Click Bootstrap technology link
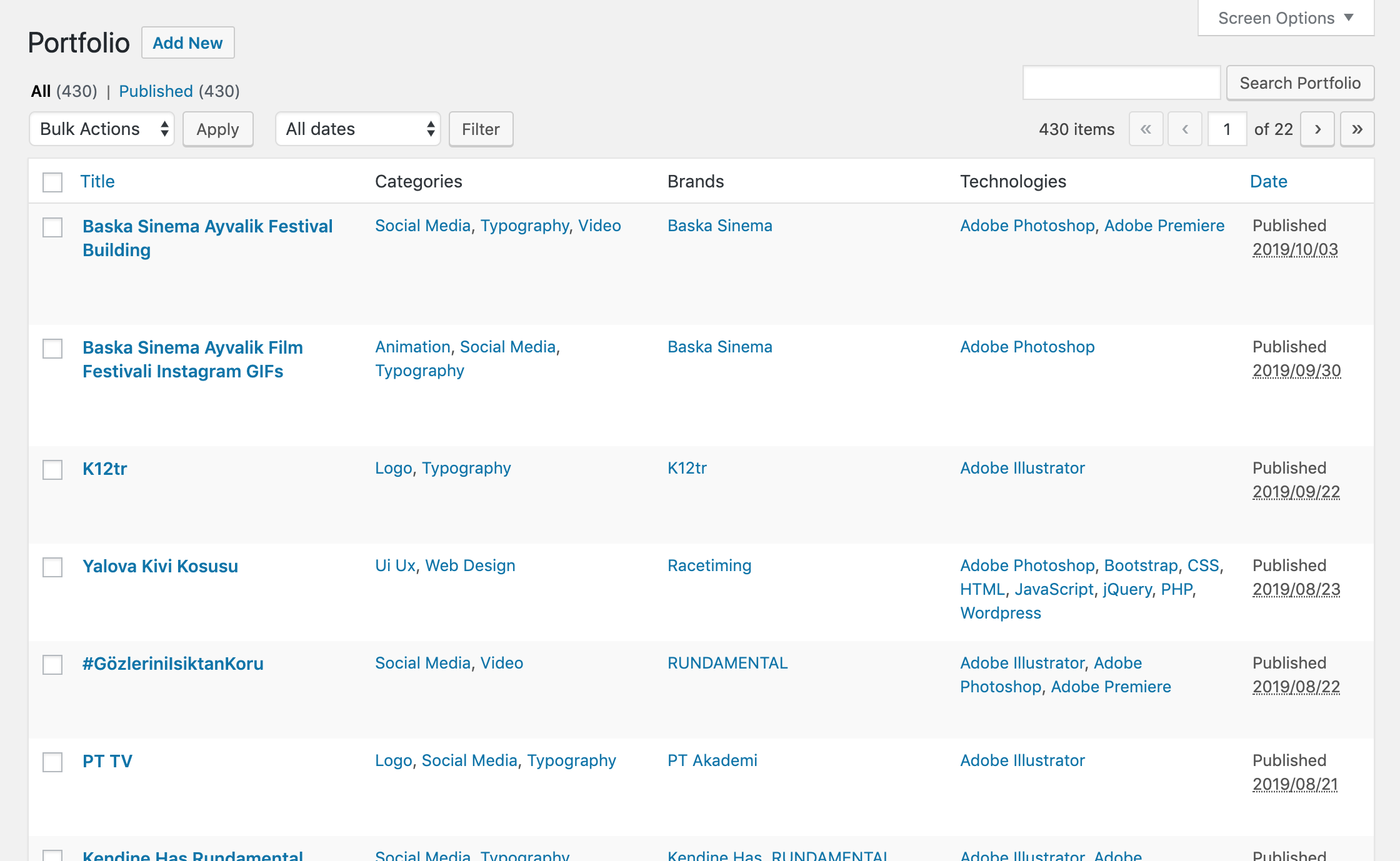 pos(1141,565)
